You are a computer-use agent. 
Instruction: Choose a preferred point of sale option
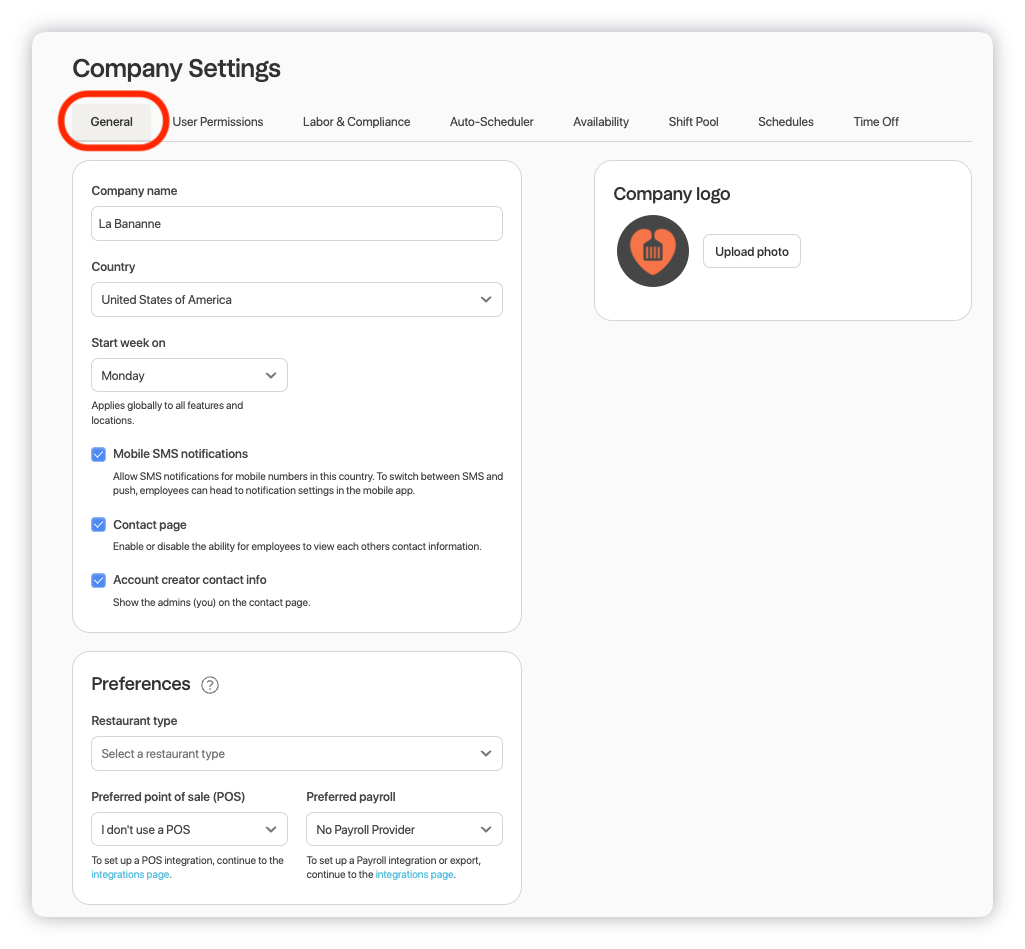click(189, 830)
